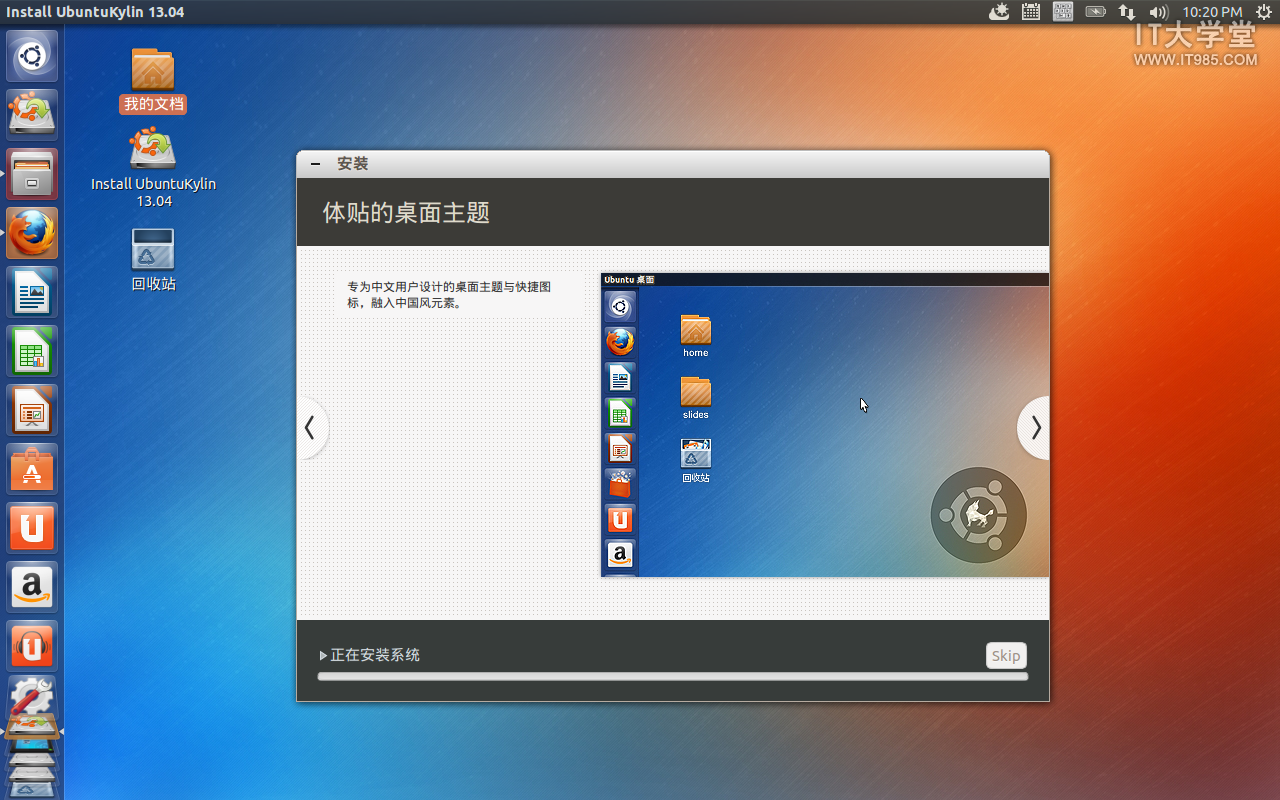Open the network indicator menu
1280x800 pixels.
pos(1127,12)
